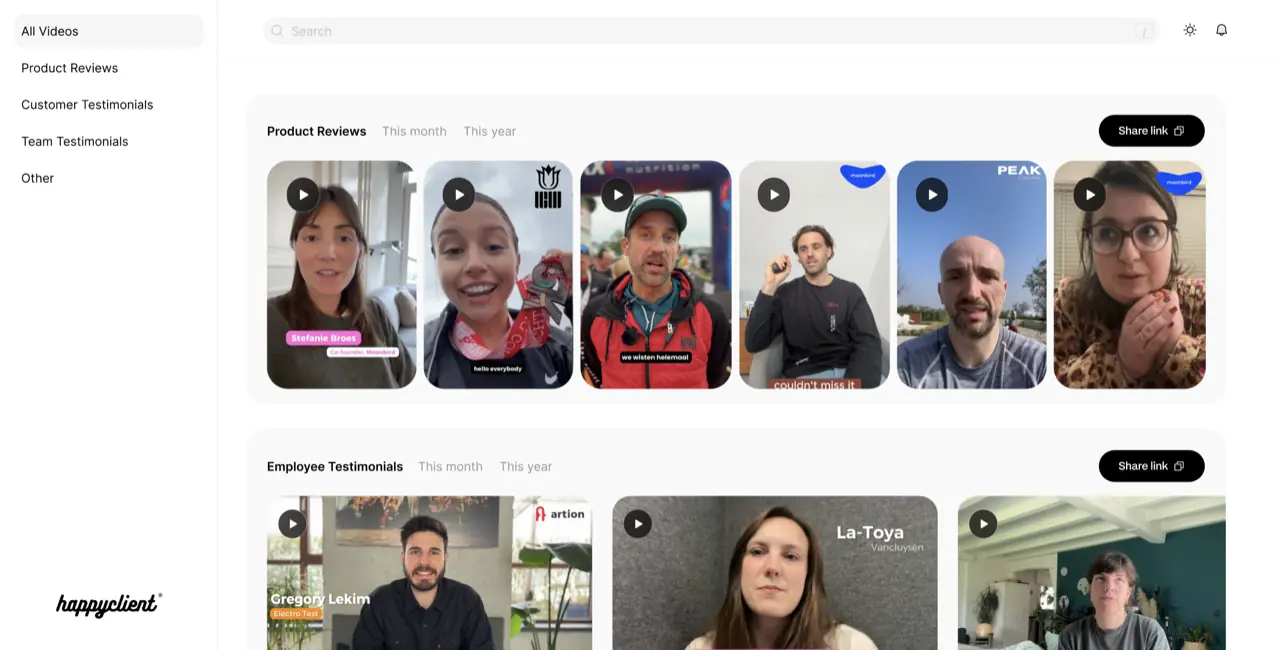Open La-Toya video thumbnail
This screenshot has height=650, width=1280.
[x=775, y=573]
